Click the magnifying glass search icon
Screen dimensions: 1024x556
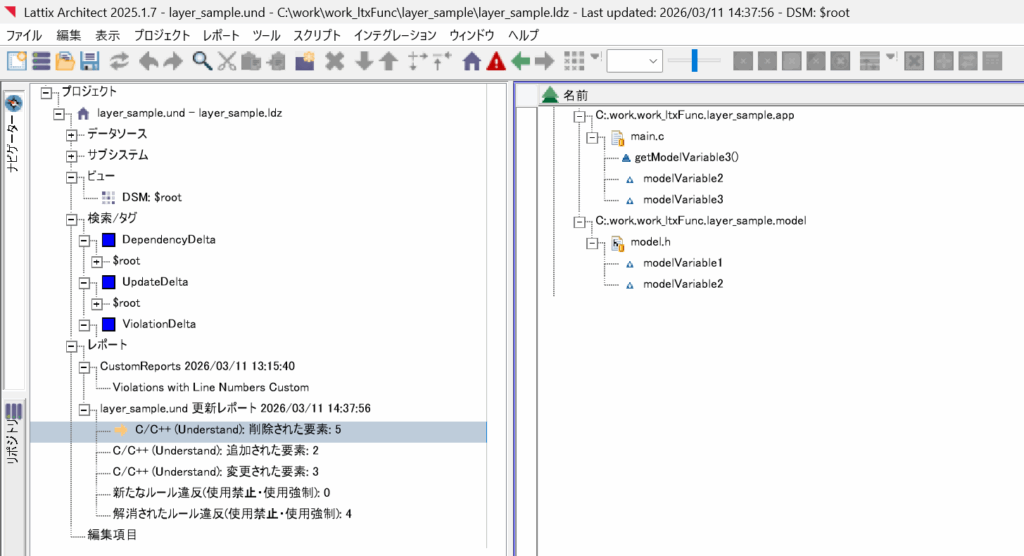[202, 61]
